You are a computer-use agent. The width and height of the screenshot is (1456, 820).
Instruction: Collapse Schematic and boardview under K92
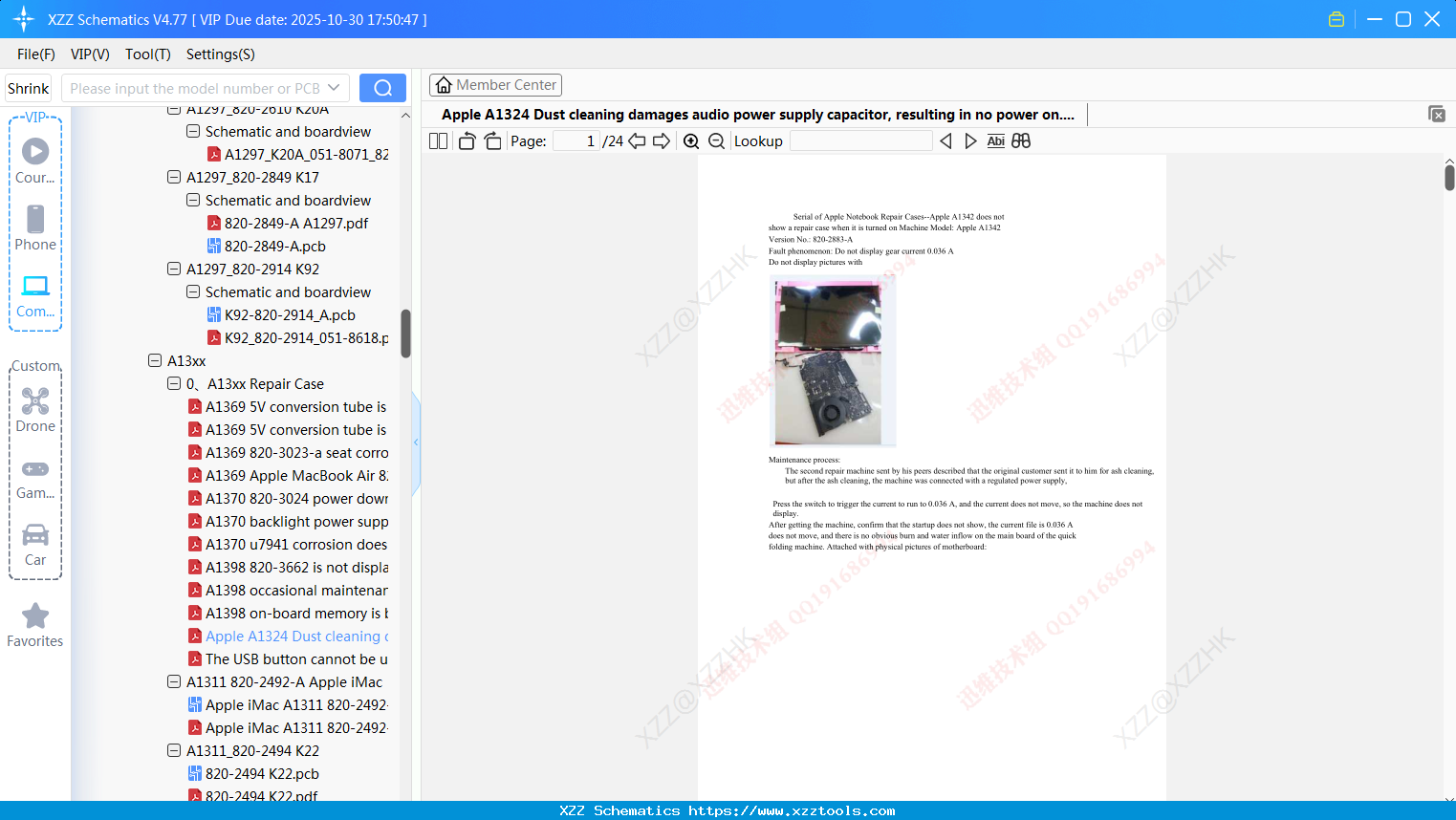tap(193, 291)
